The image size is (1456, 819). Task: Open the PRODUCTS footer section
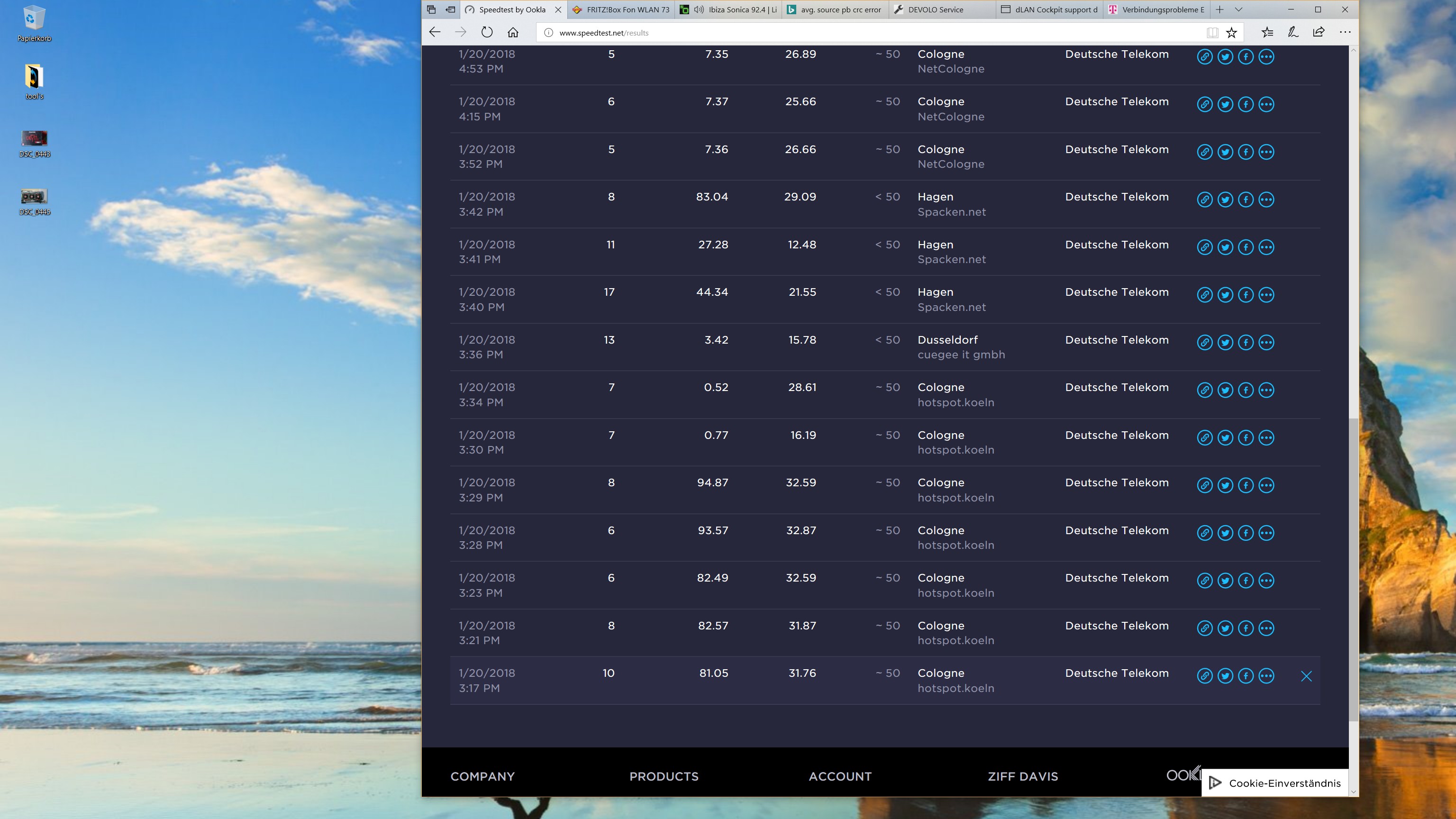click(x=664, y=777)
